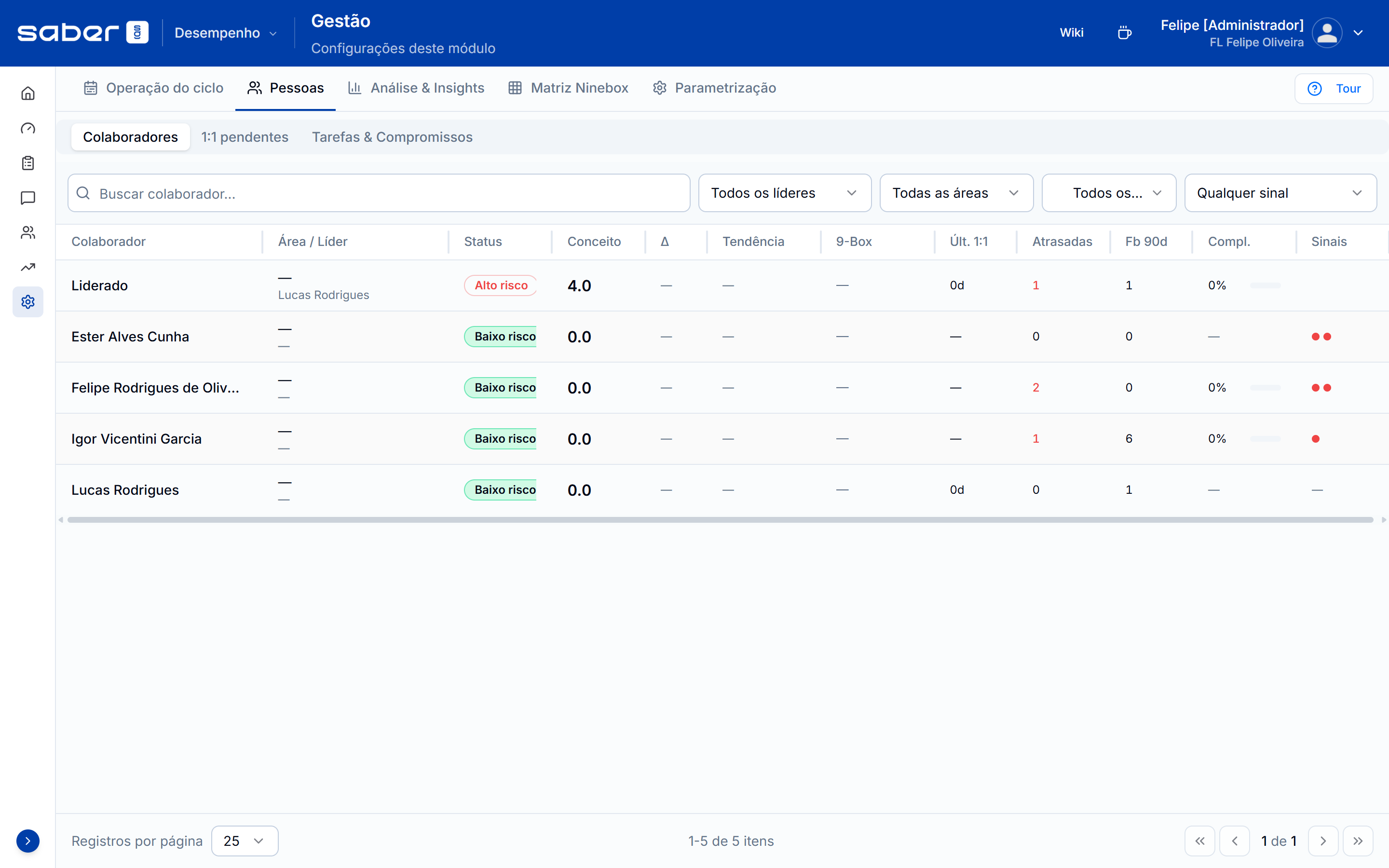Open the Desempenho module dropdown
Image resolution: width=1389 pixels, height=868 pixels.
(x=226, y=33)
